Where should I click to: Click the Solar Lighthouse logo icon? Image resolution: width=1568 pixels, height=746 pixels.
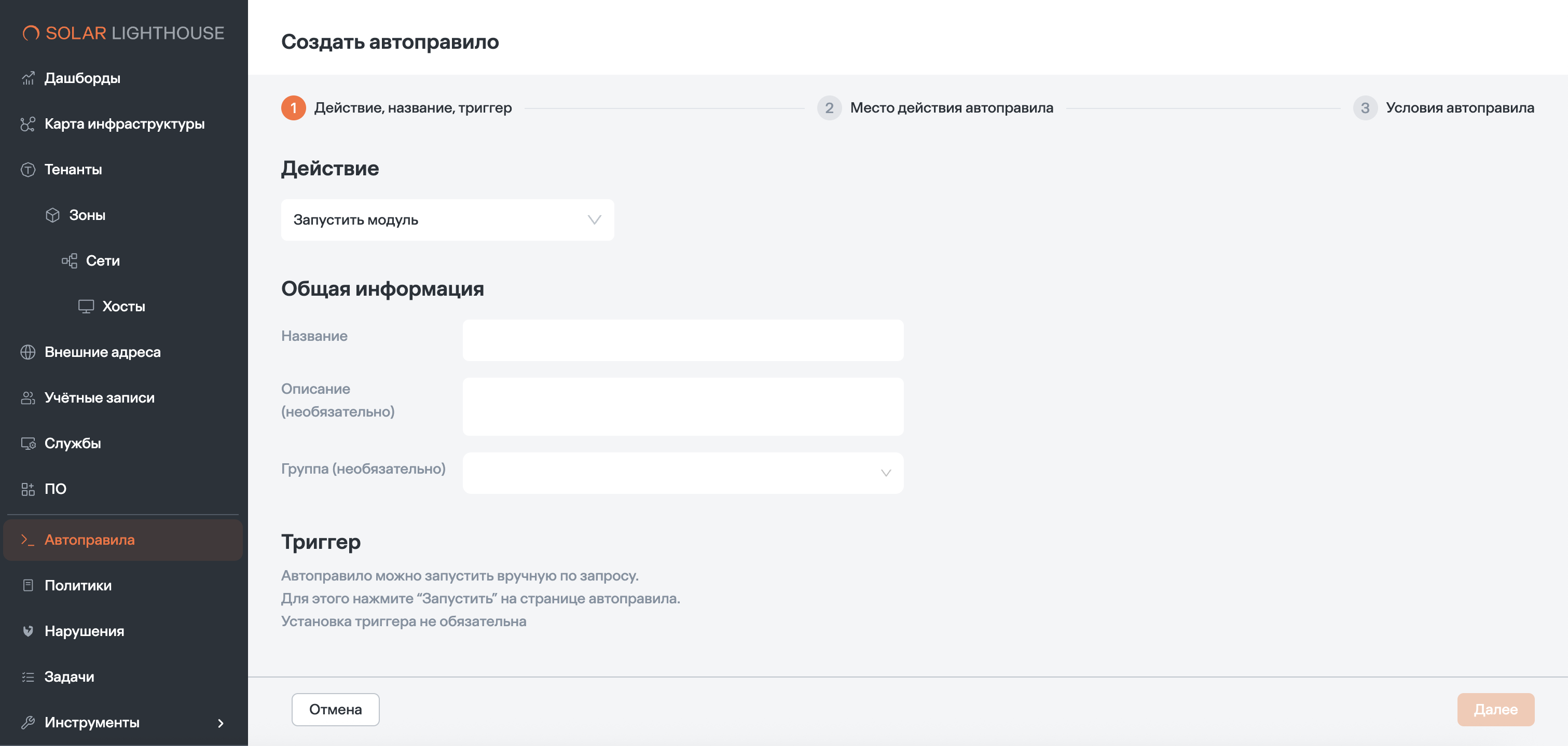tap(31, 33)
